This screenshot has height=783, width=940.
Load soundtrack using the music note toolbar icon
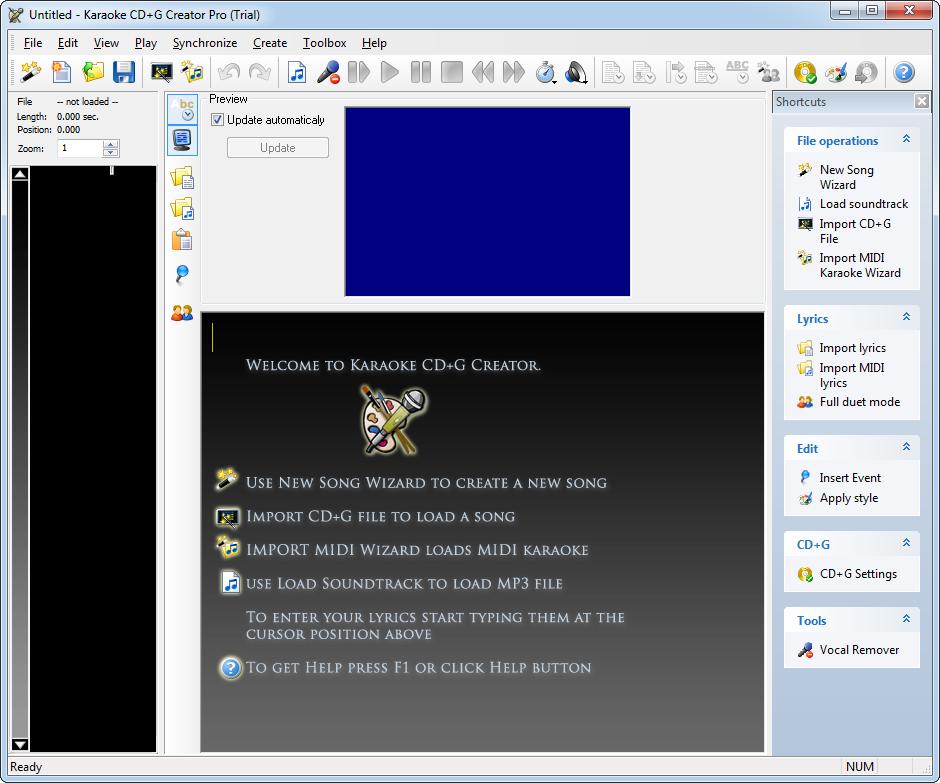(x=297, y=73)
